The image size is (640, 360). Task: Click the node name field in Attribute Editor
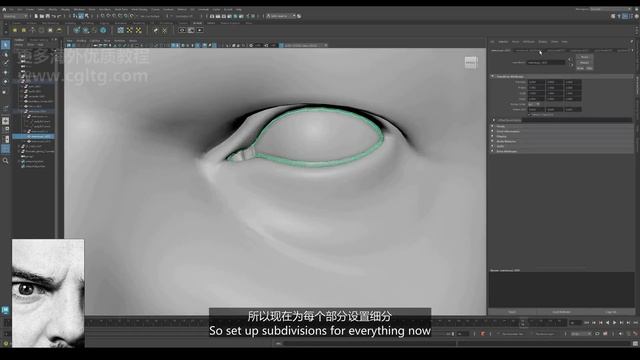click(546, 62)
